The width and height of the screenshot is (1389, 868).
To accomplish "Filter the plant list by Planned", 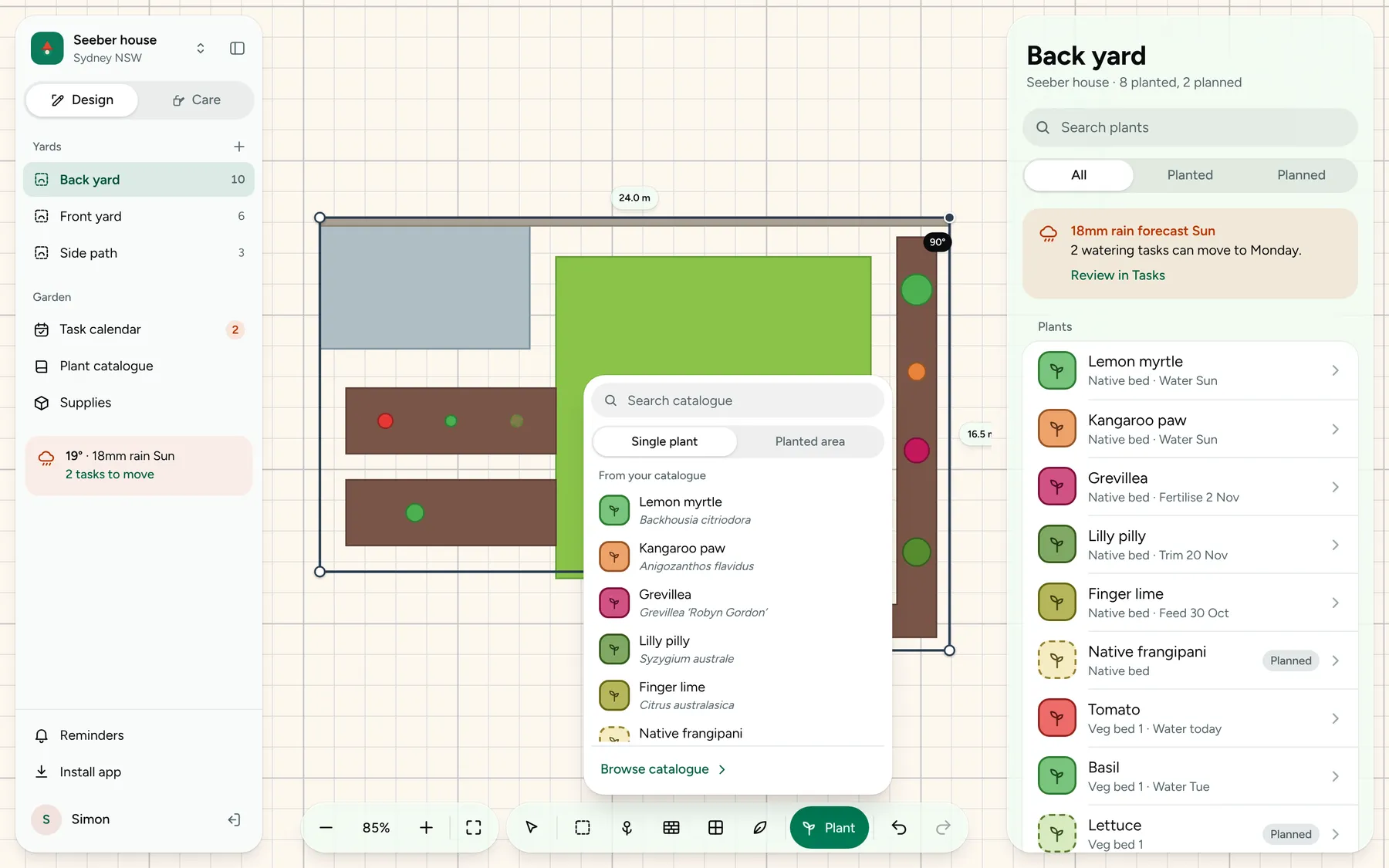I will coord(1301,175).
